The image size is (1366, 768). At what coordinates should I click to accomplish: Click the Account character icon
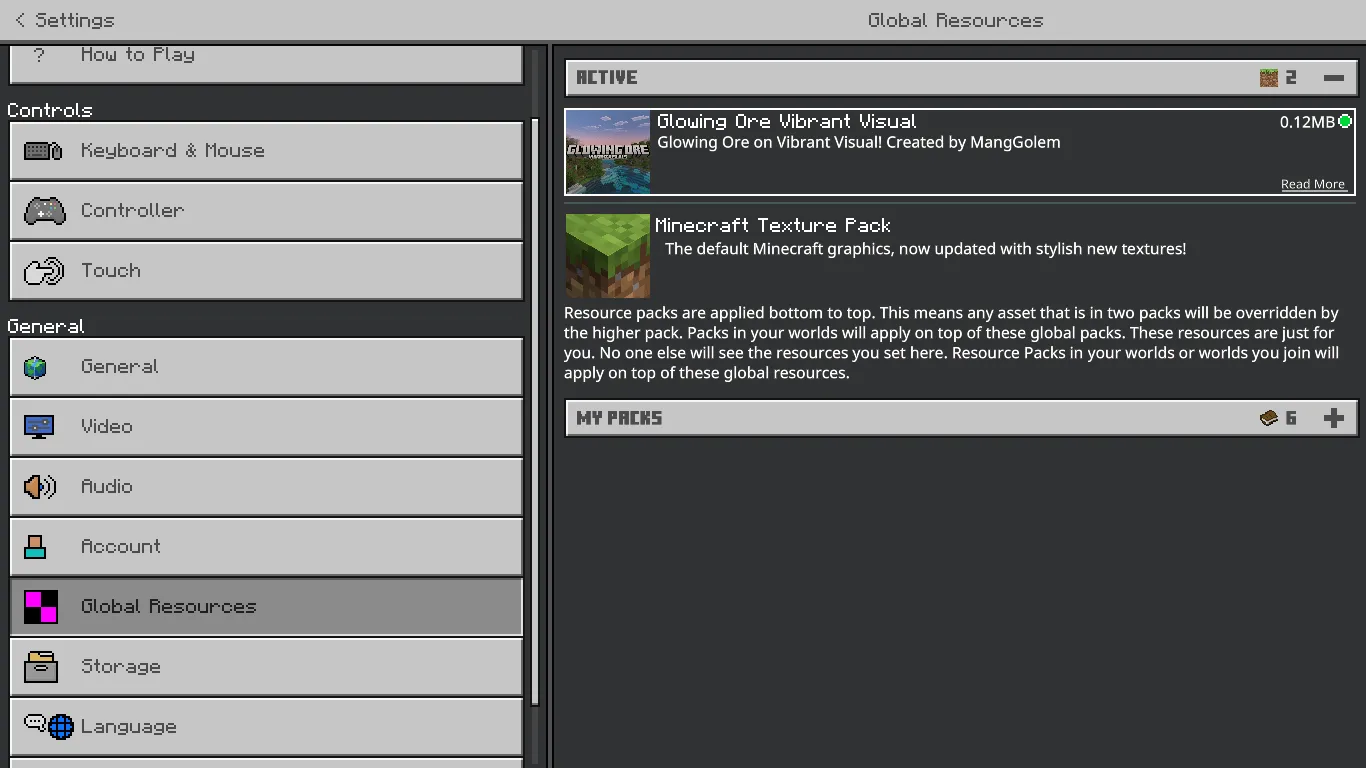click(35, 547)
